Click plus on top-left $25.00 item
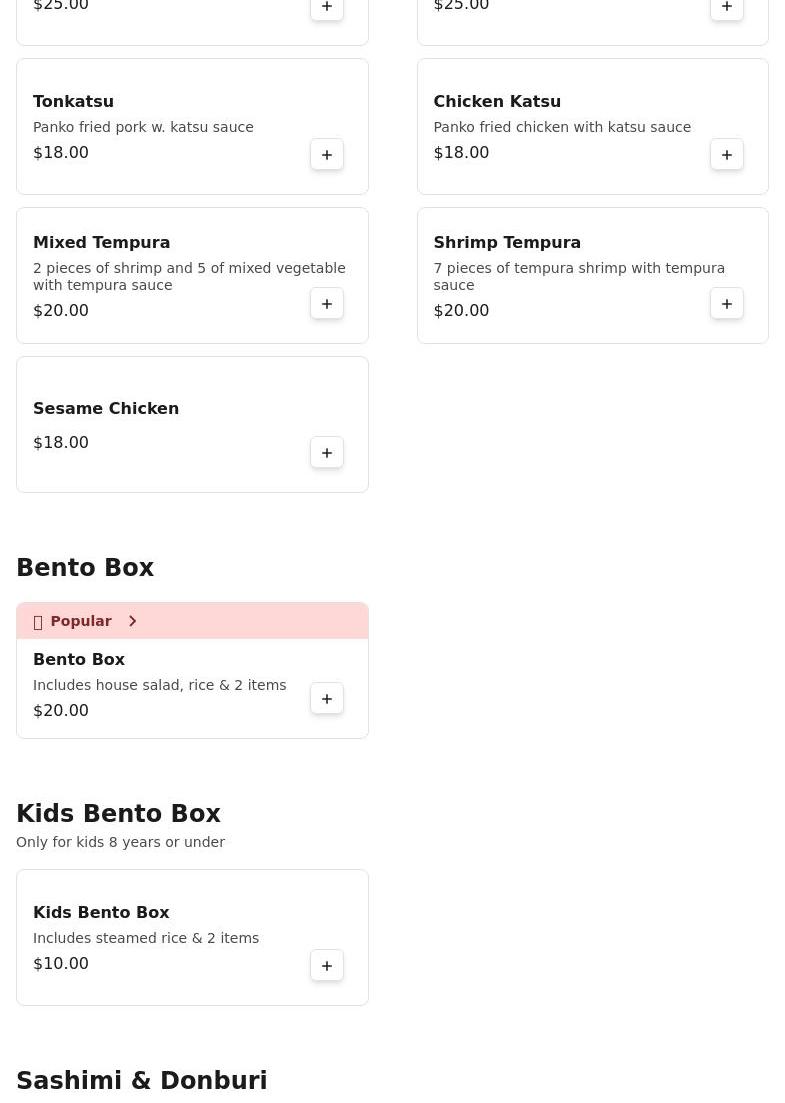This screenshot has height=1103, width=785. [x=327, y=8]
